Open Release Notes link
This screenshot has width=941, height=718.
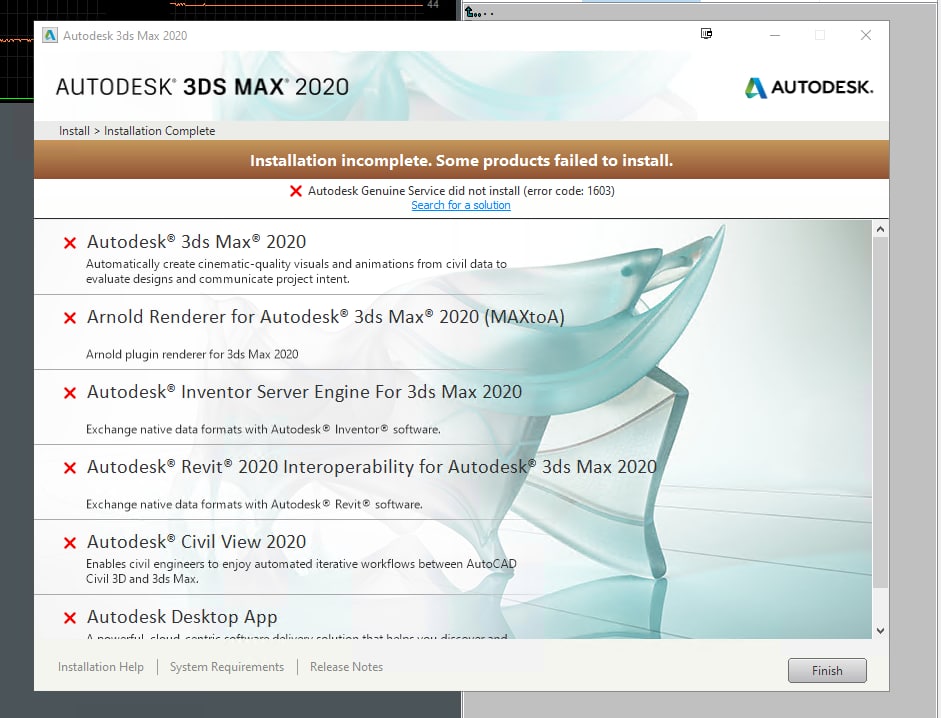[x=346, y=667]
